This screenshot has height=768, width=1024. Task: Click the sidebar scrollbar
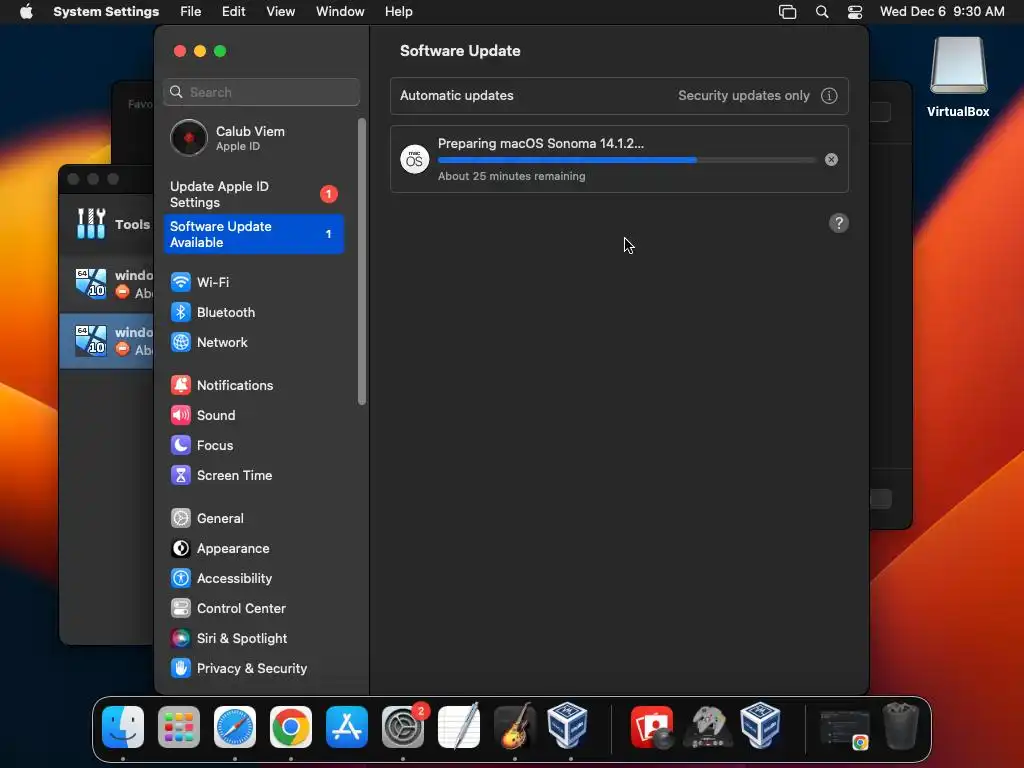[x=362, y=261]
